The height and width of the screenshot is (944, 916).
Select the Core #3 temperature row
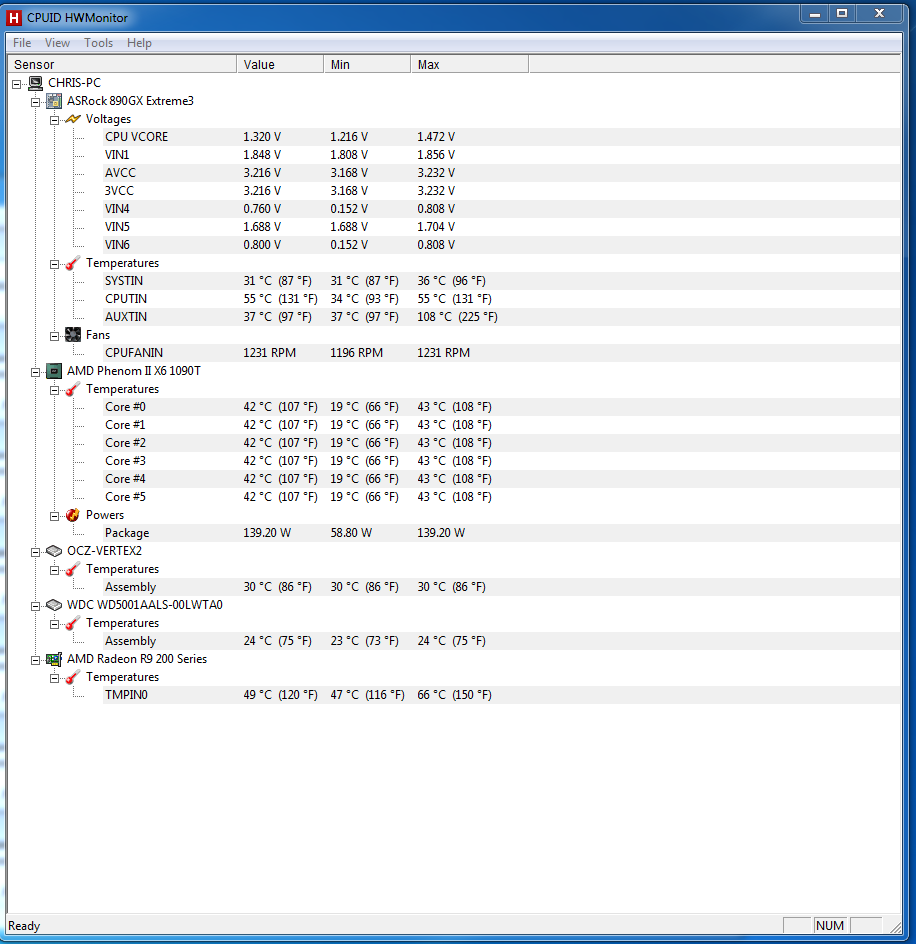pos(502,461)
